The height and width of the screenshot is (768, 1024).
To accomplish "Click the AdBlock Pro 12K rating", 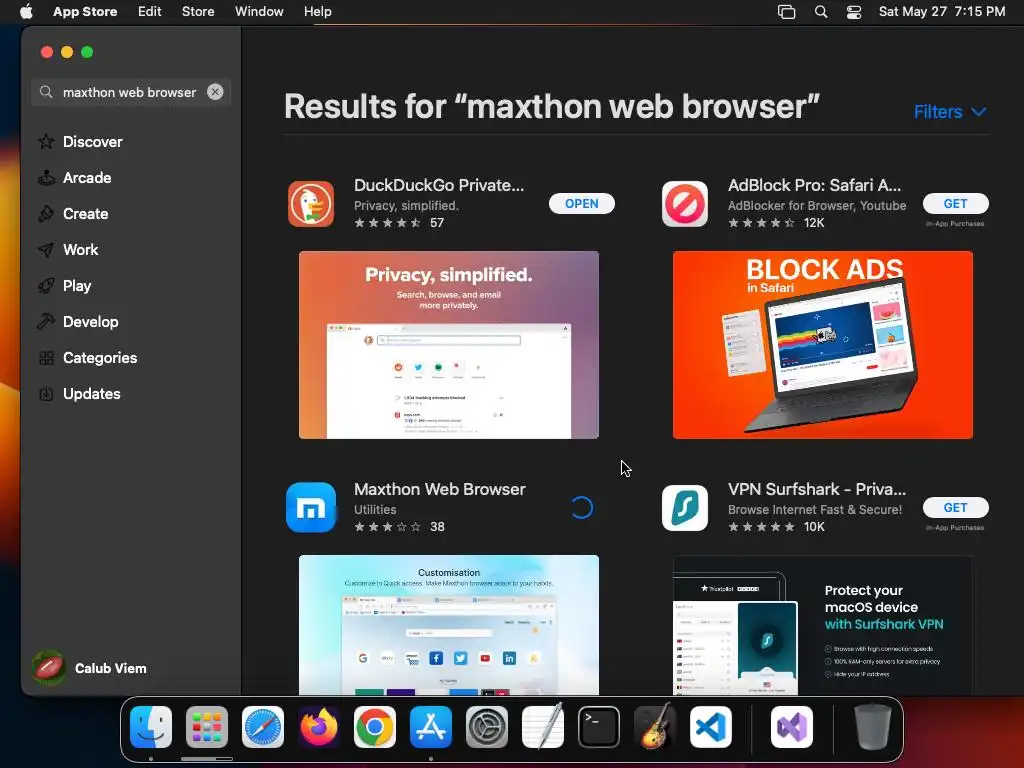I will pos(776,223).
